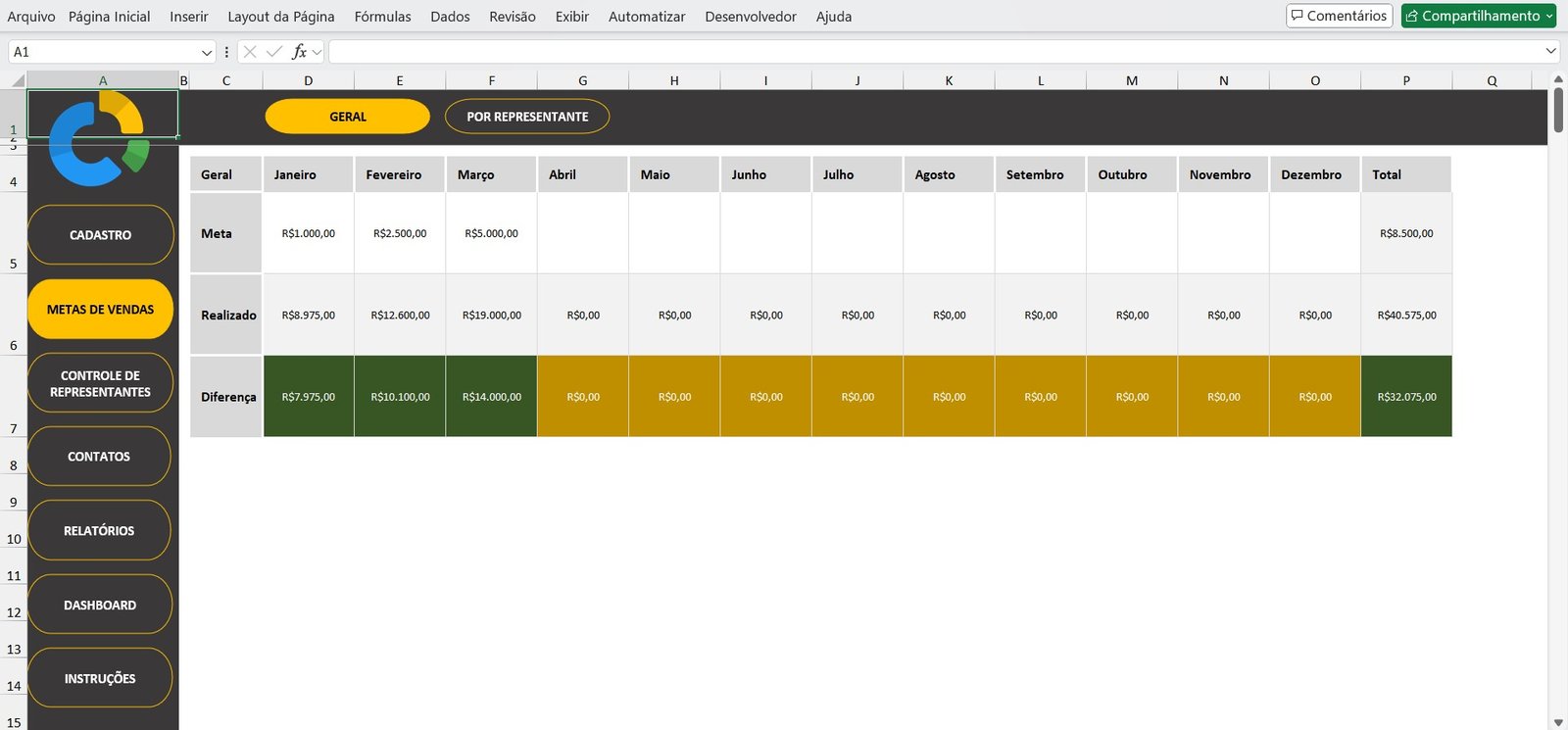1568x730 pixels.
Task: Select the green Janeiro Diferença cell
Action: pyautogui.click(x=308, y=397)
